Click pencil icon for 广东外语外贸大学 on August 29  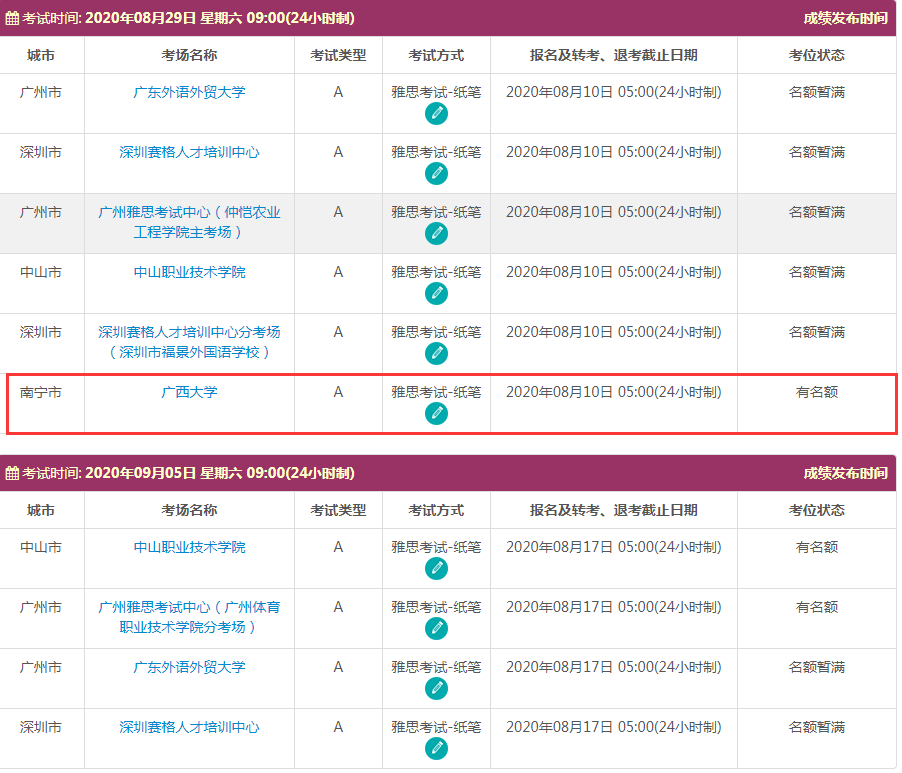point(436,113)
